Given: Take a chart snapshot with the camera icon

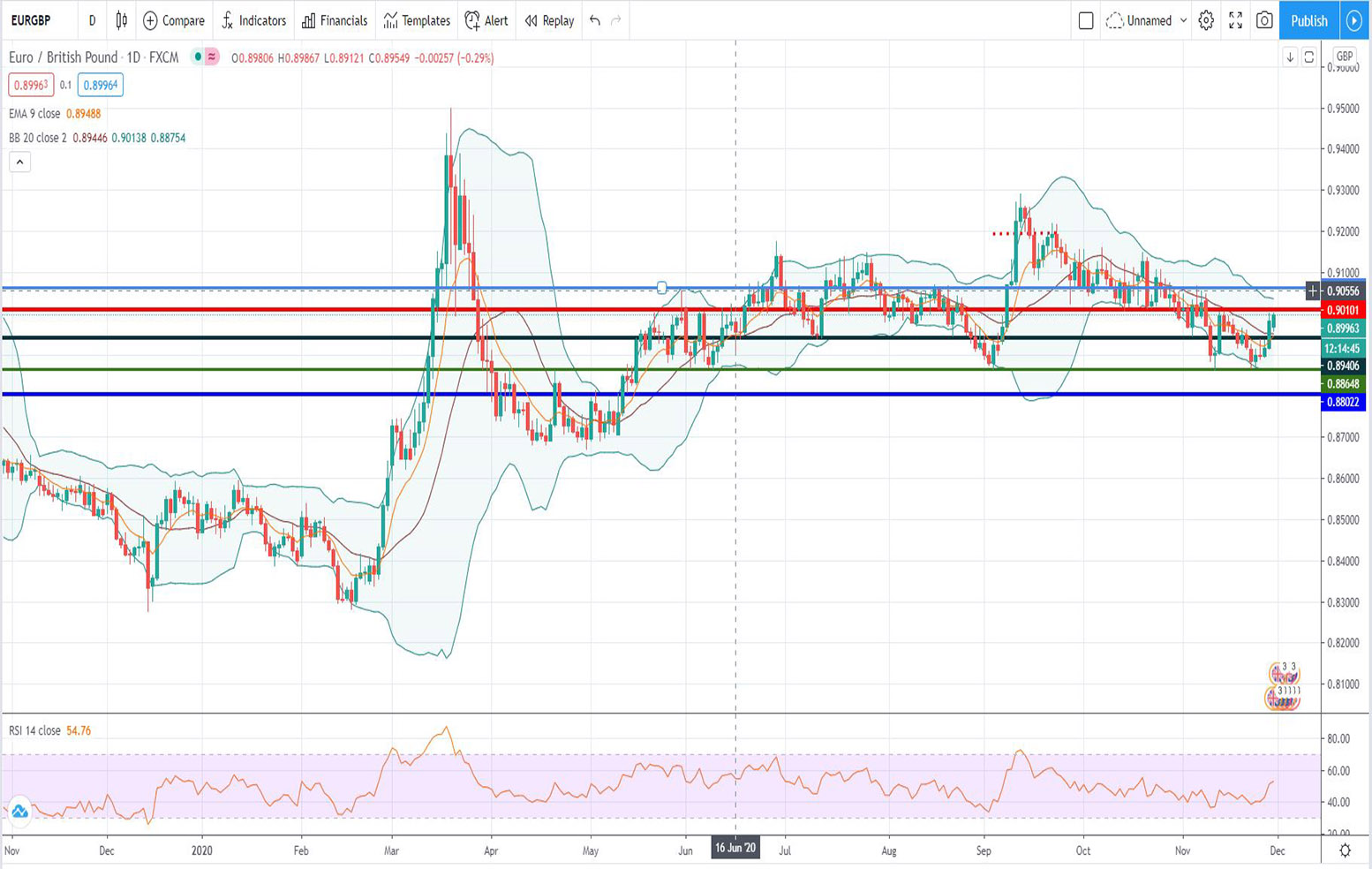Looking at the screenshot, I should [x=1263, y=19].
